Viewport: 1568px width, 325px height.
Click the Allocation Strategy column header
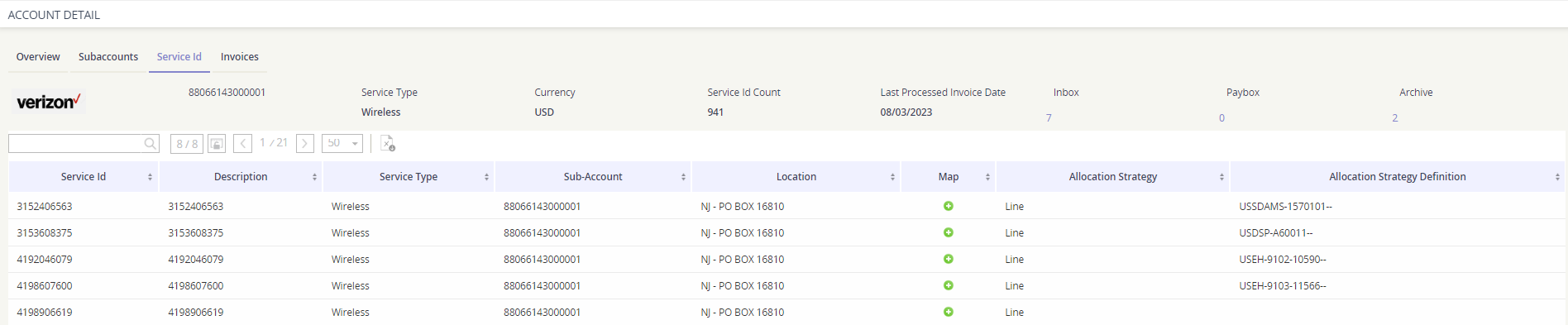coord(1113,177)
